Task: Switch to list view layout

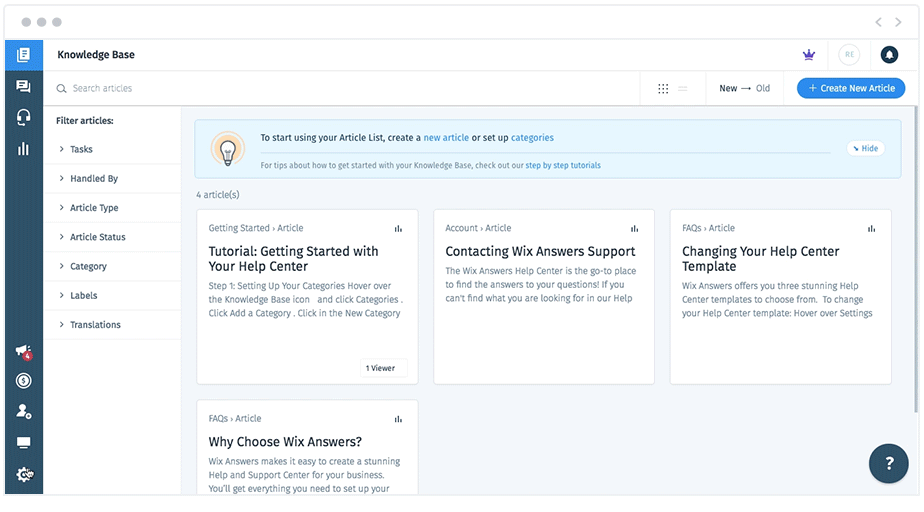Action: point(683,89)
